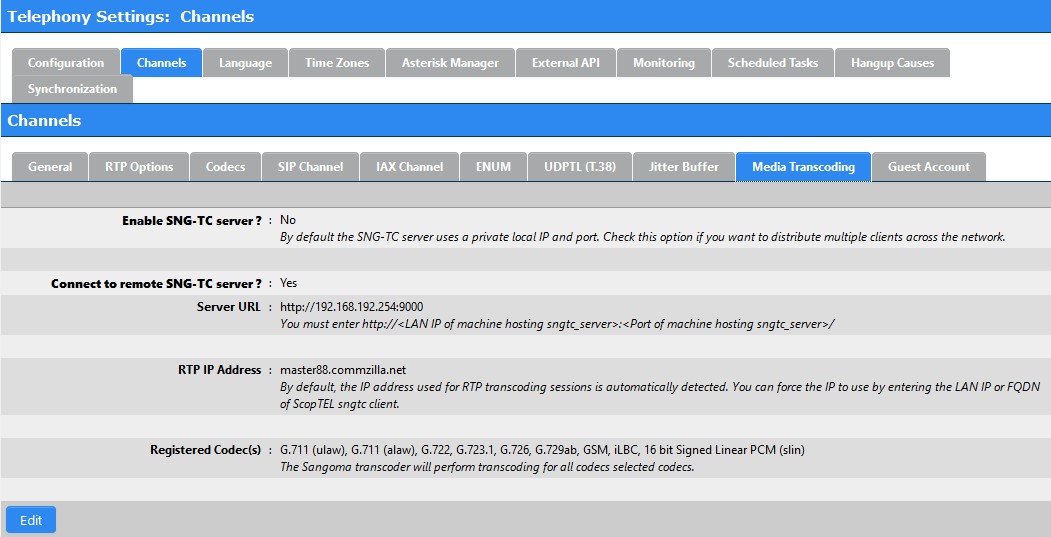Screen dimensions: 1051x537
Task: Click the 'No' value for Enable SNG-TC server
Action: [x=288, y=220]
